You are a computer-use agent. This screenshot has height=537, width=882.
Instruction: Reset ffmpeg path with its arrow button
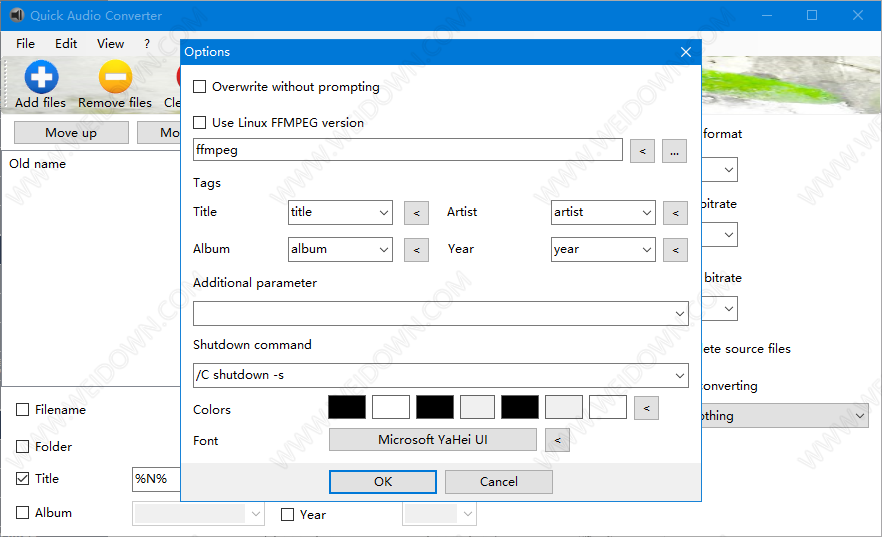(643, 151)
